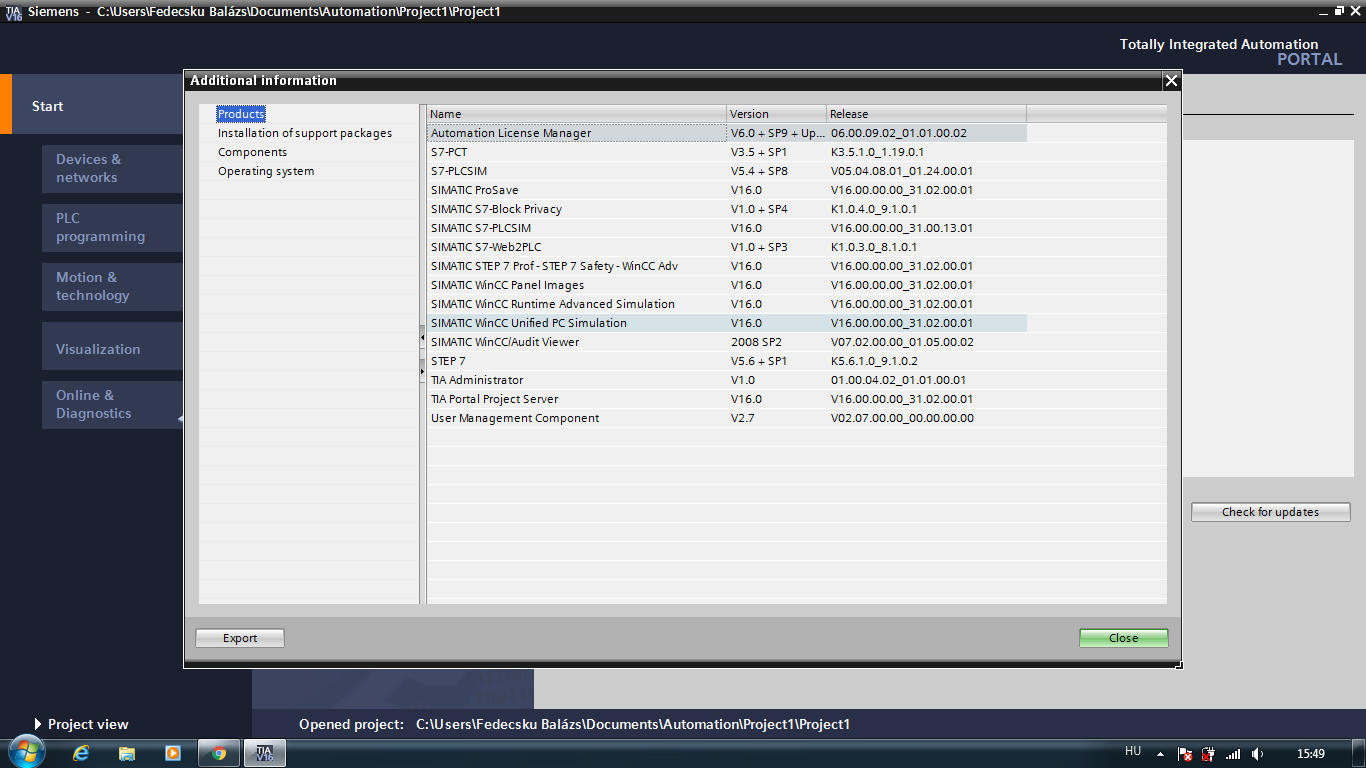This screenshot has height=768, width=1366.
Task: Click release V05.04.08.01_01.24.00.01 cell
Action: coord(927,171)
